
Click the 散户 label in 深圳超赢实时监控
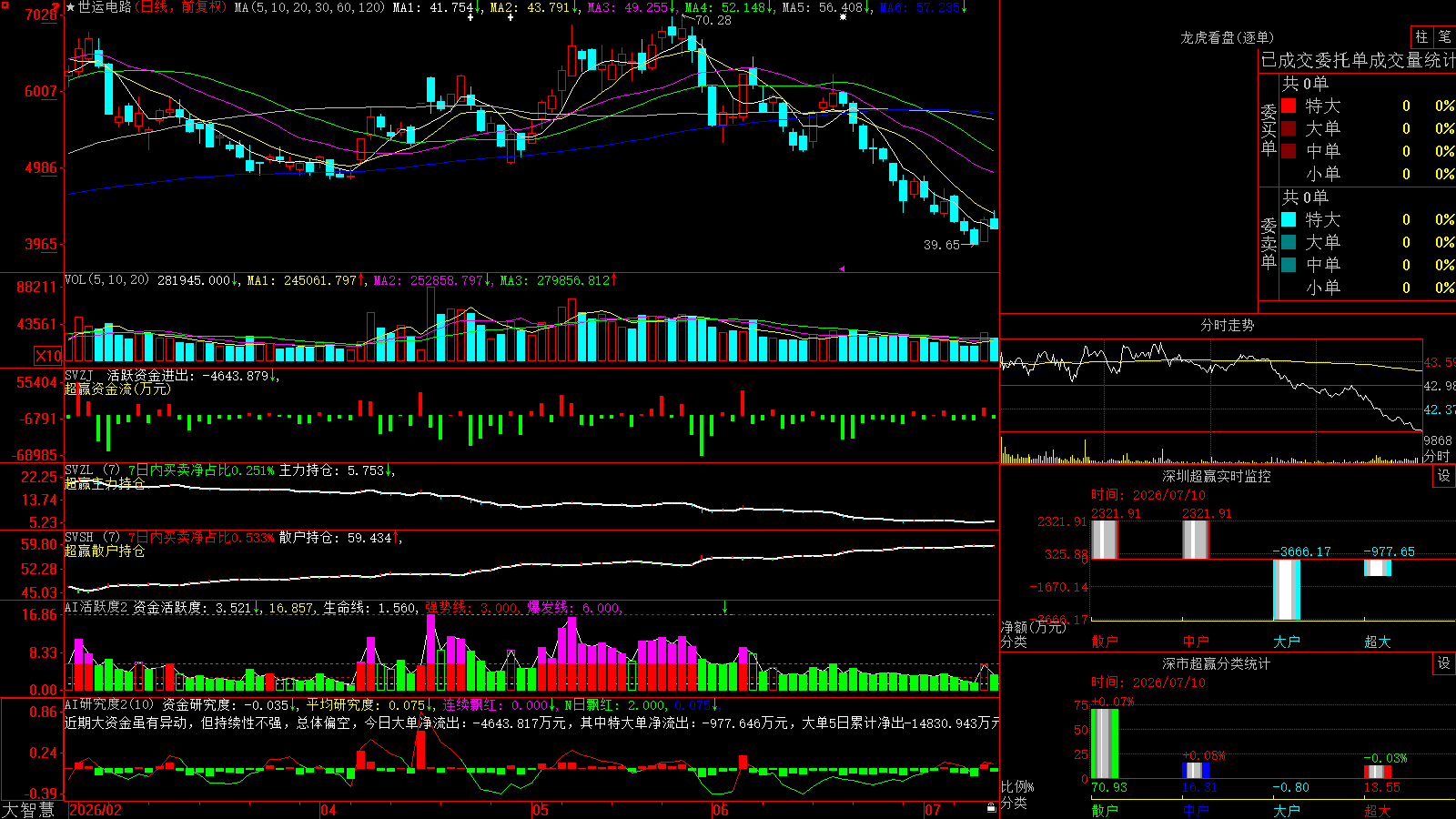1105,642
